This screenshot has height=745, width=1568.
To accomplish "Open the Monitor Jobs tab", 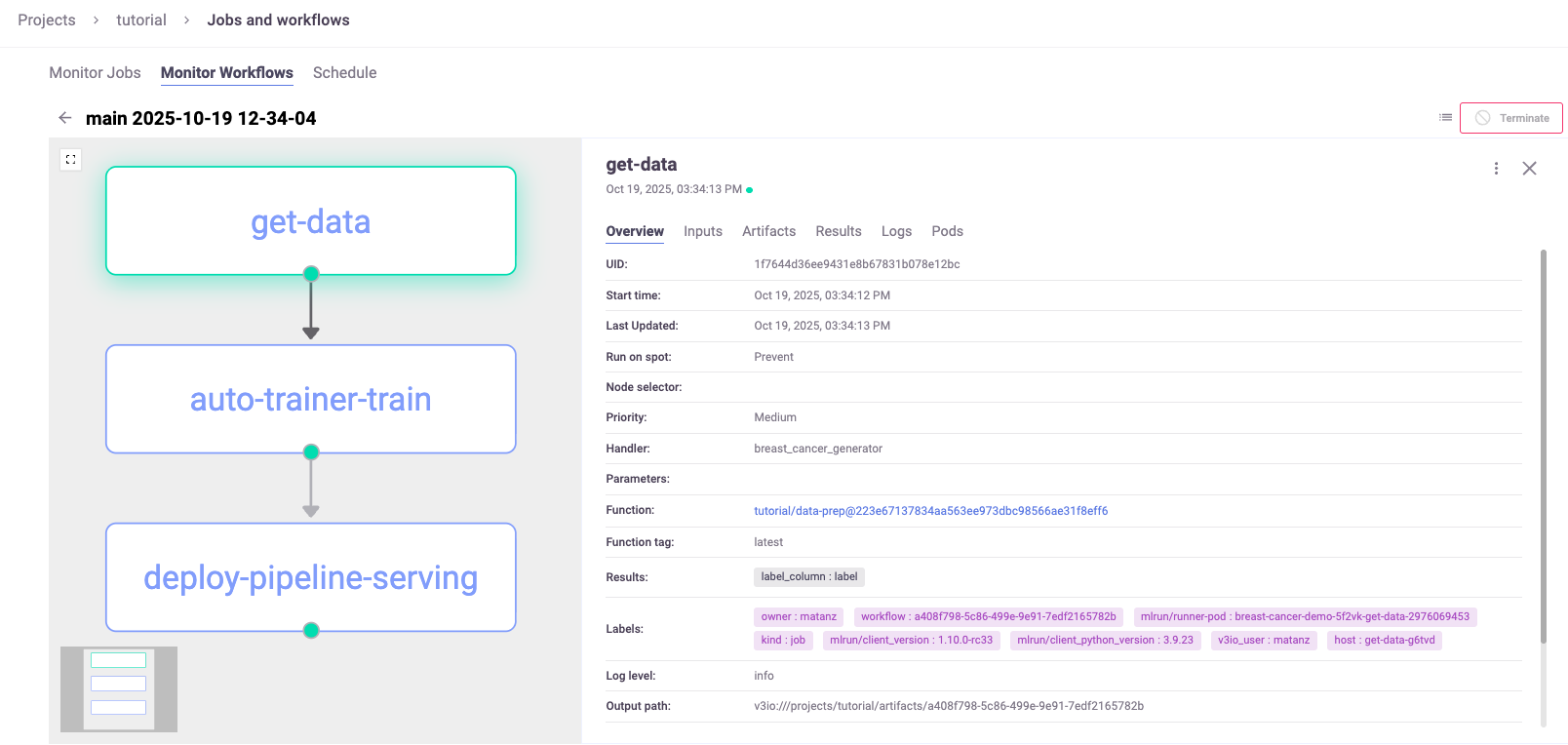I will [x=95, y=73].
